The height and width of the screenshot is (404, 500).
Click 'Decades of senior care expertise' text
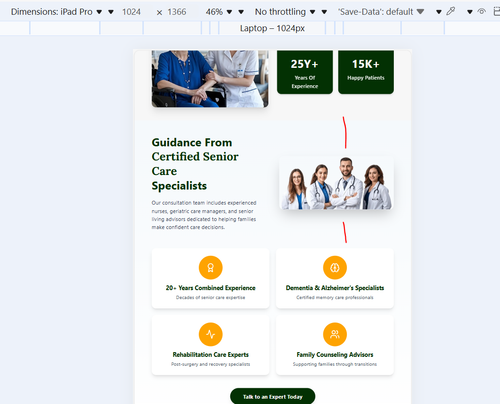tap(211, 297)
